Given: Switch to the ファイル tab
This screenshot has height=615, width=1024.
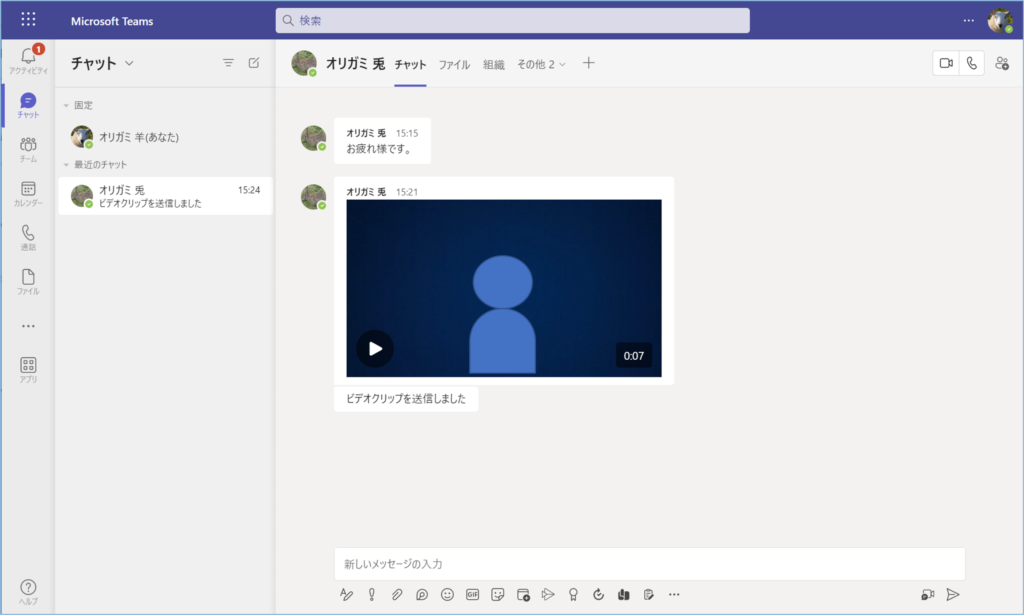Looking at the screenshot, I should (454, 64).
